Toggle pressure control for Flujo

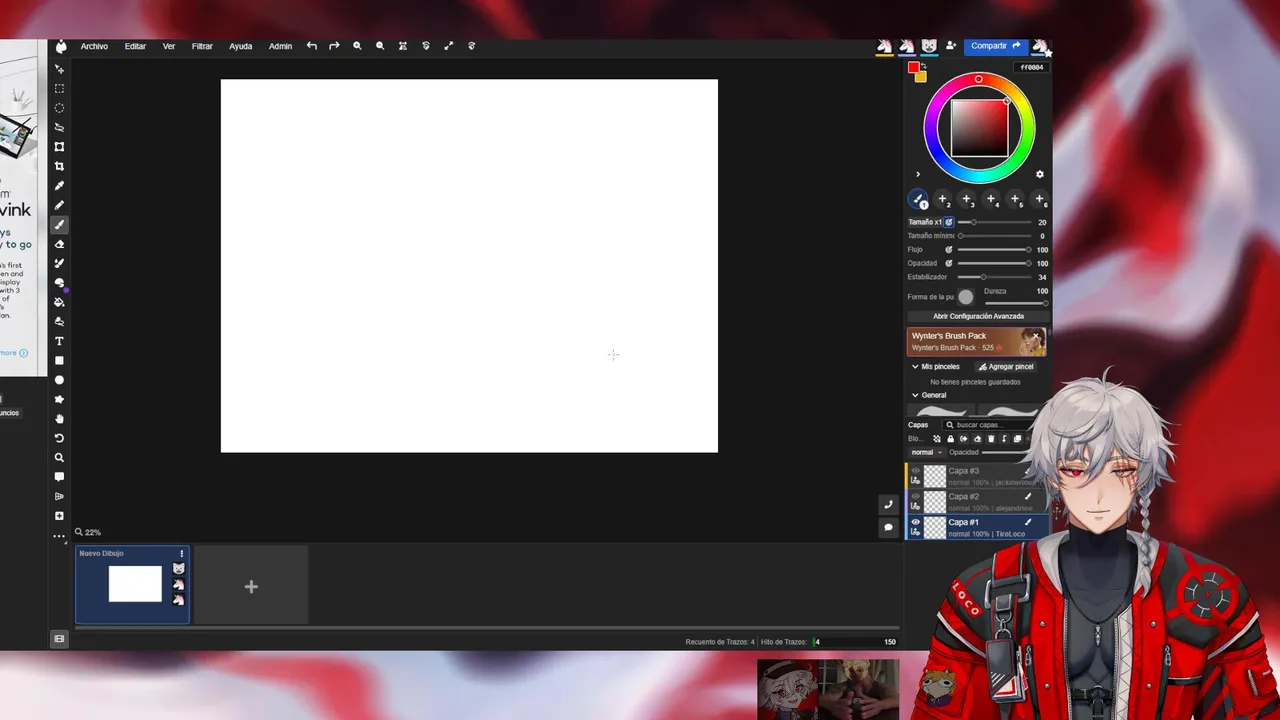pyautogui.click(x=949, y=250)
